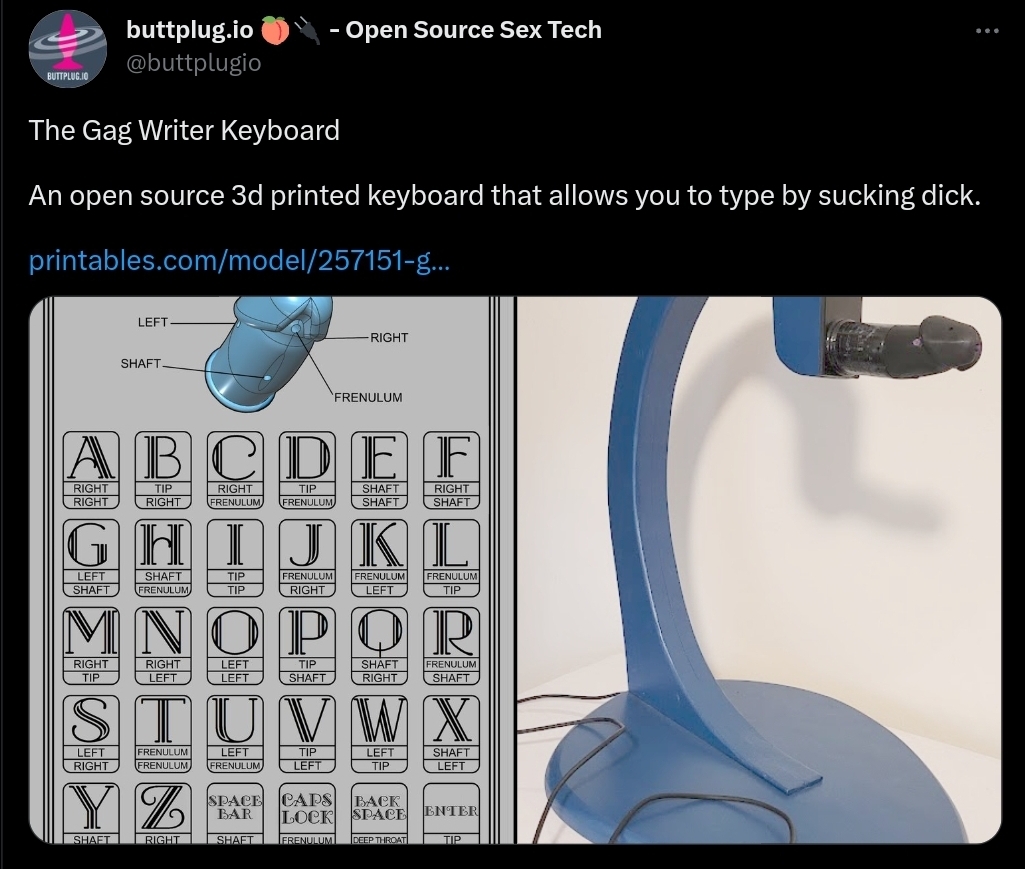The height and width of the screenshot is (869, 1025).
Task: Open the buttplug.io profile avatar
Action: pos(68,49)
